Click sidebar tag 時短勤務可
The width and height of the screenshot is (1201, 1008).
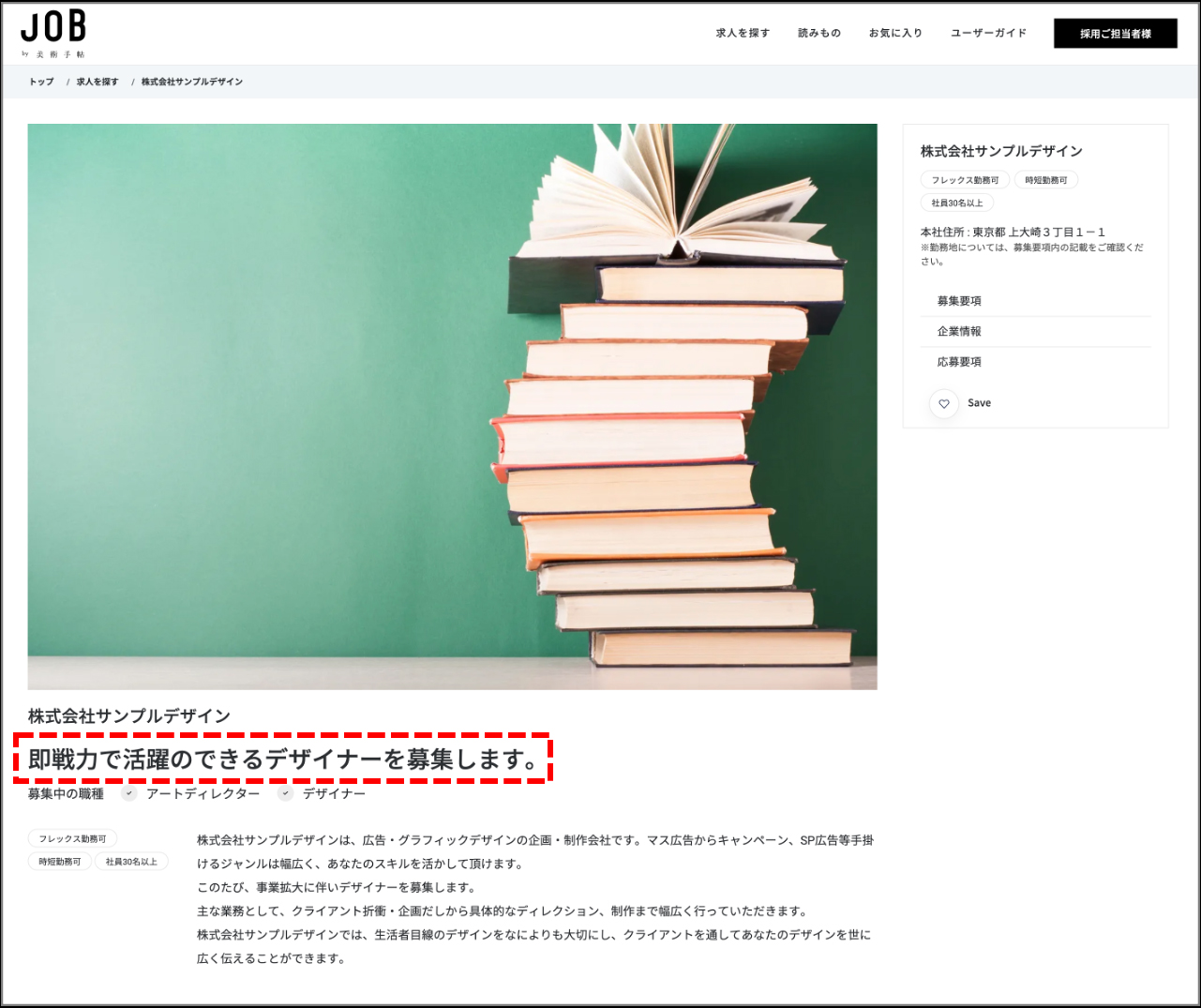[1045, 180]
